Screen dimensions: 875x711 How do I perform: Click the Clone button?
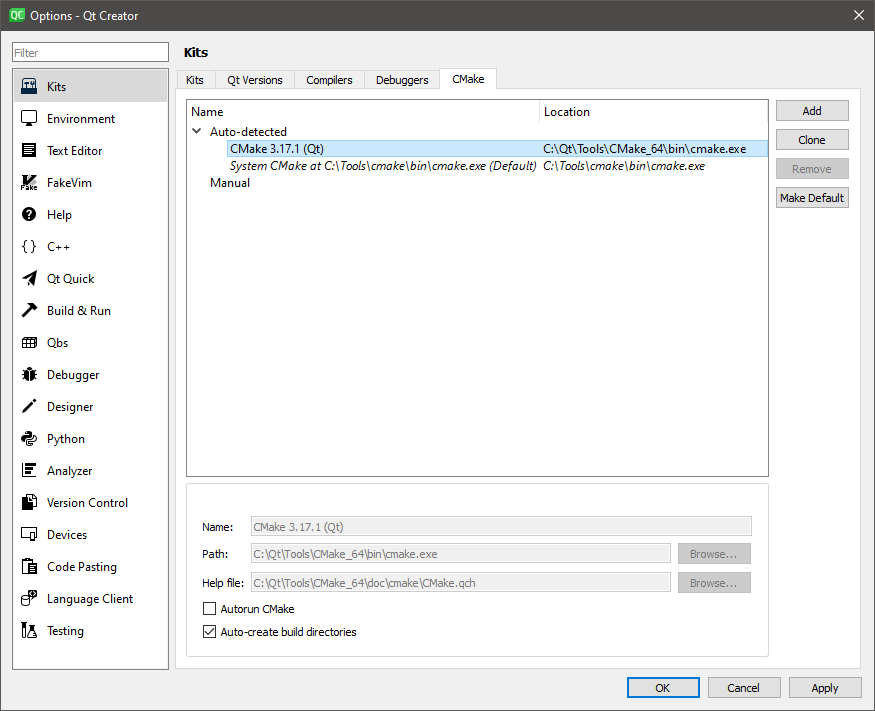811,139
